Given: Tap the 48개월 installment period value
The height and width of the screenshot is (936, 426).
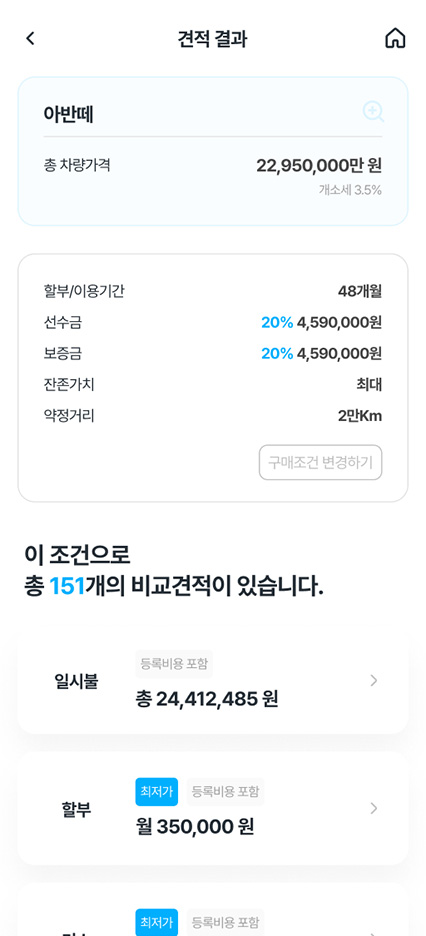Looking at the screenshot, I should pos(360,292).
